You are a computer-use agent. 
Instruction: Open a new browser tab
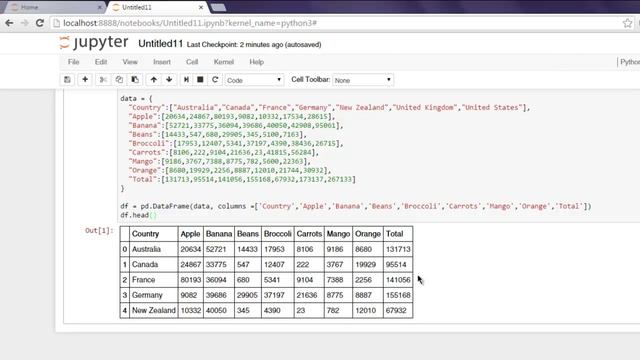point(218,7)
